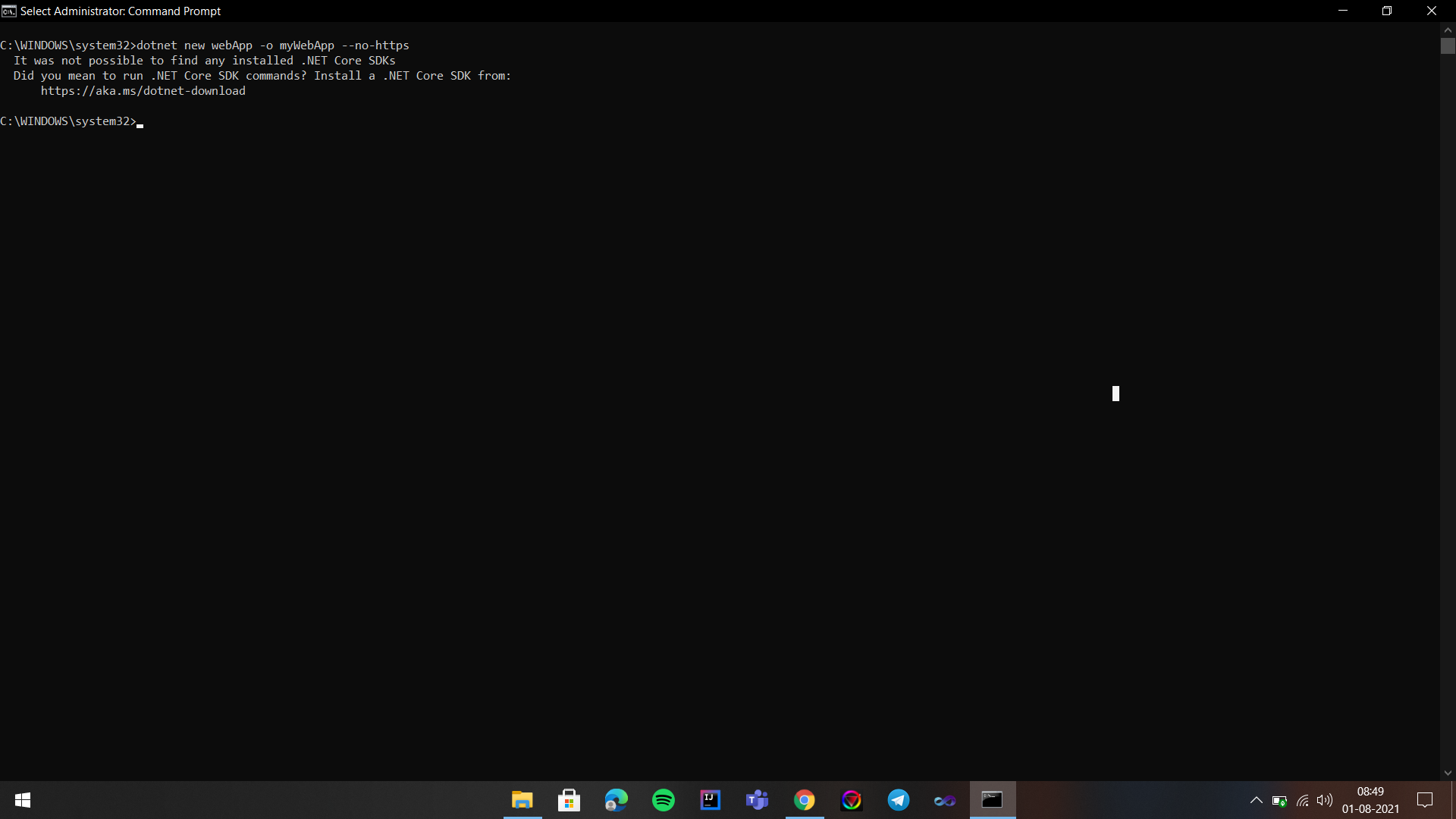1456x819 pixels.
Task: Click the scroll-down arrow on the scrollbar
Action: 1448,773
